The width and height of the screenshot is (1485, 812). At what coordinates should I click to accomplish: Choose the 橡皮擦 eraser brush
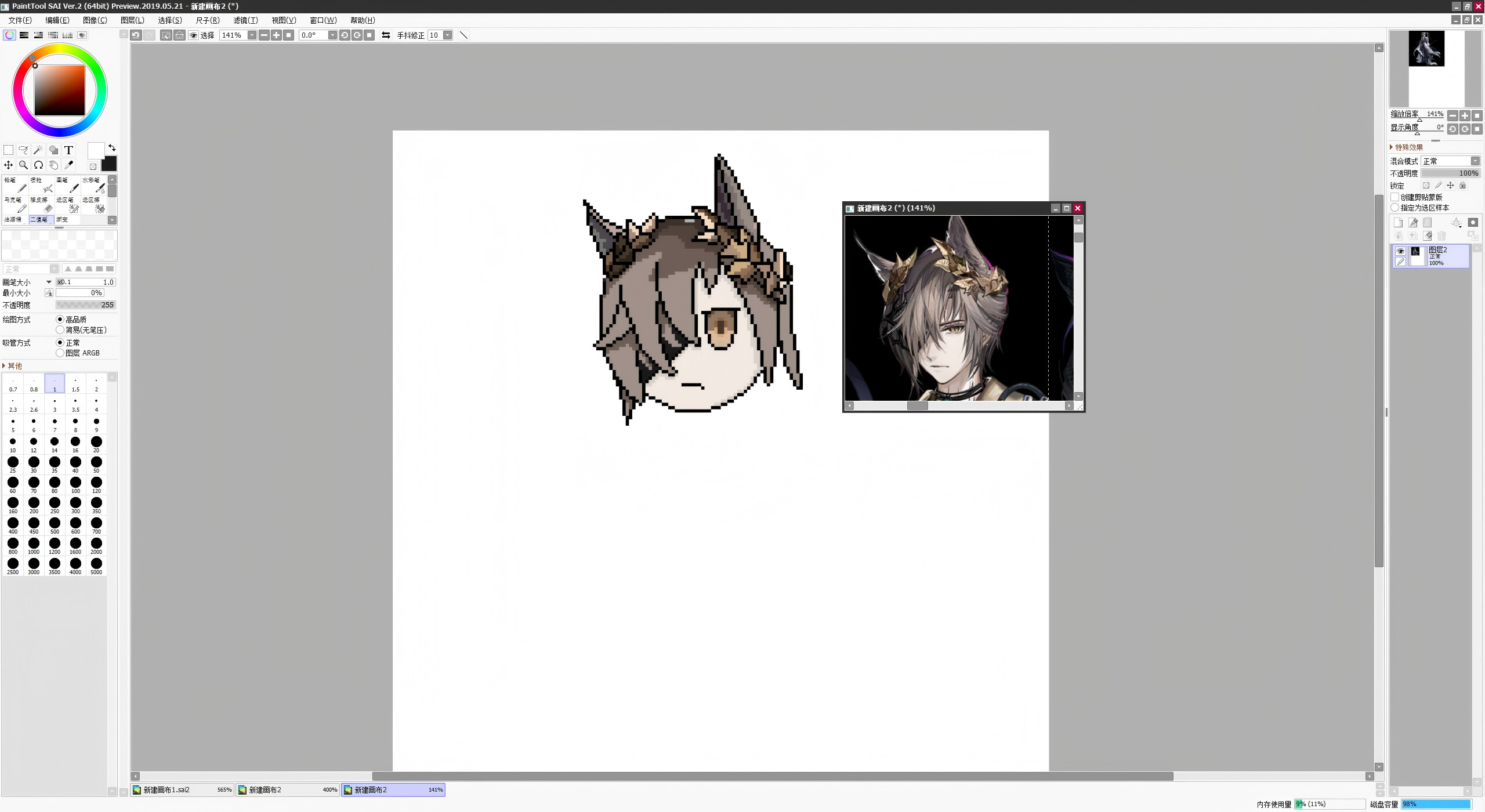(42, 204)
